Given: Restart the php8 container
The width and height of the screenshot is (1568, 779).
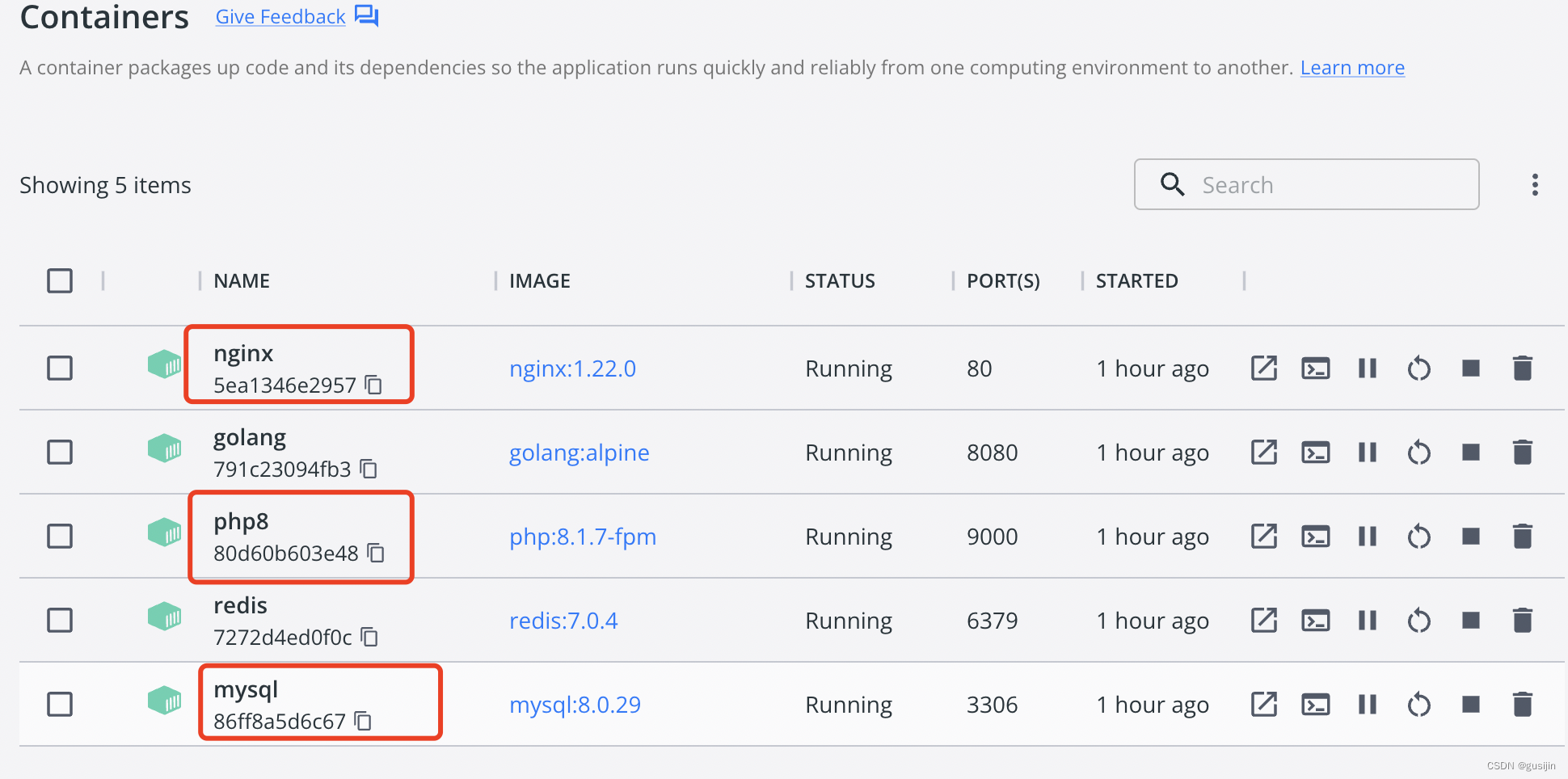Looking at the screenshot, I should click(1419, 537).
